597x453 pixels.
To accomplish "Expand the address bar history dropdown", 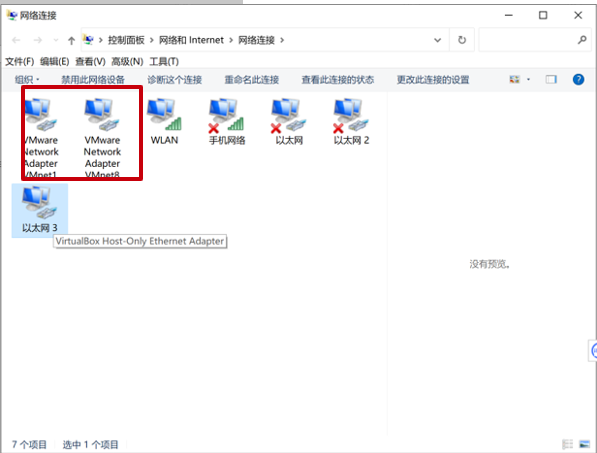I will (437, 40).
